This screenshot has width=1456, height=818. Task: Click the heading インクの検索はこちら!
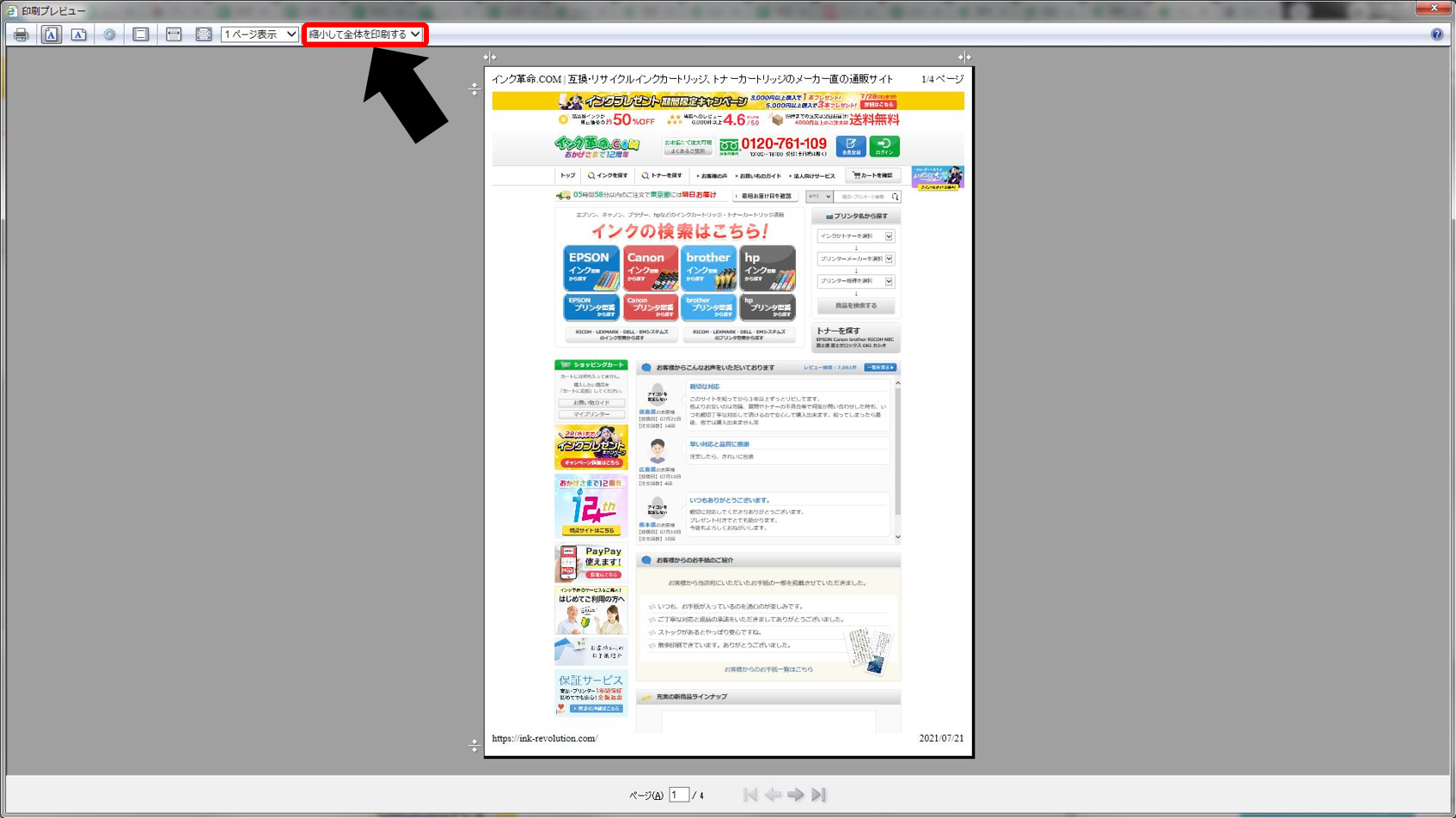(680, 231)
